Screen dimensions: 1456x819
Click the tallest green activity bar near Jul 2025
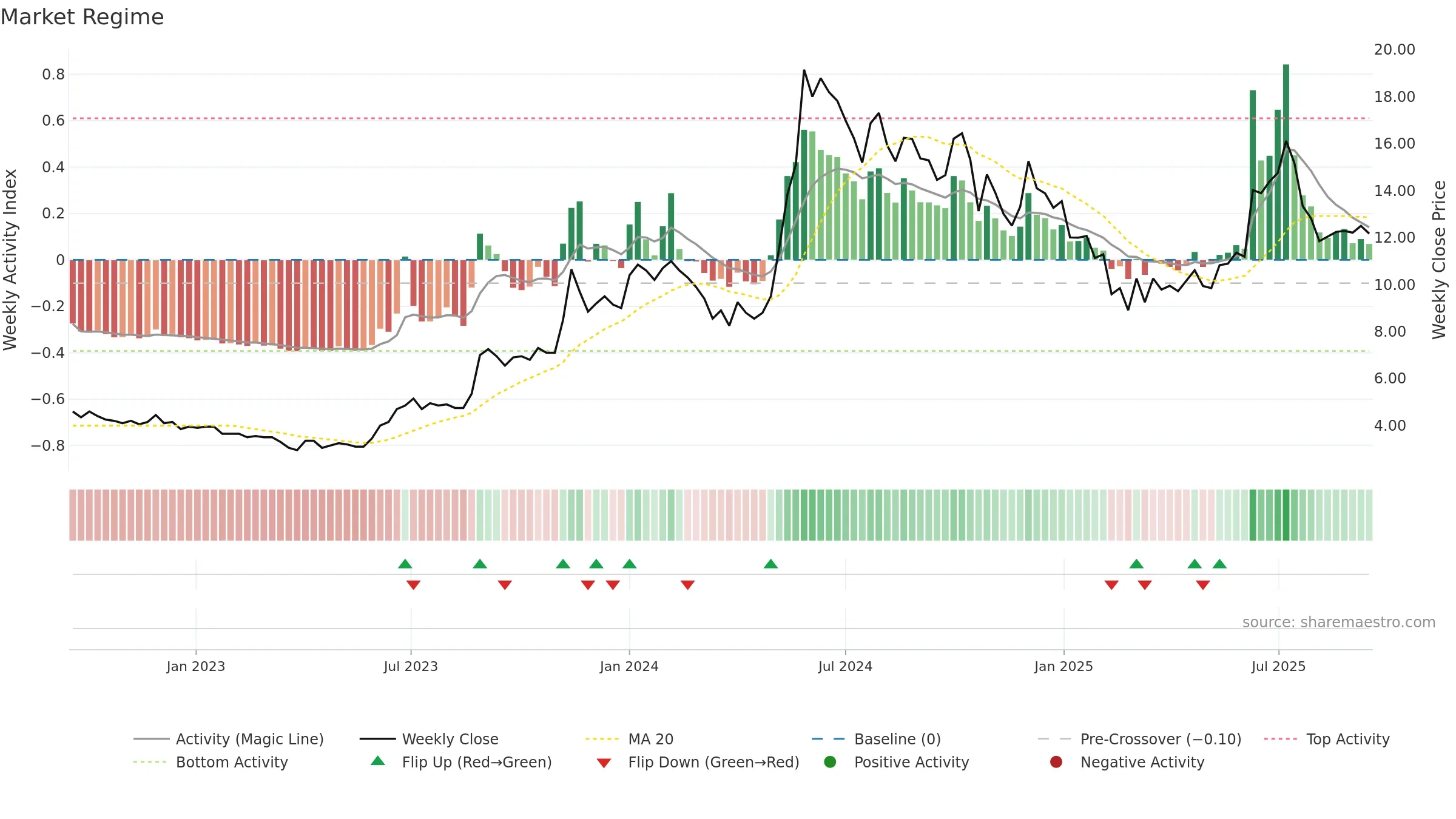[x=1286, y=162]
